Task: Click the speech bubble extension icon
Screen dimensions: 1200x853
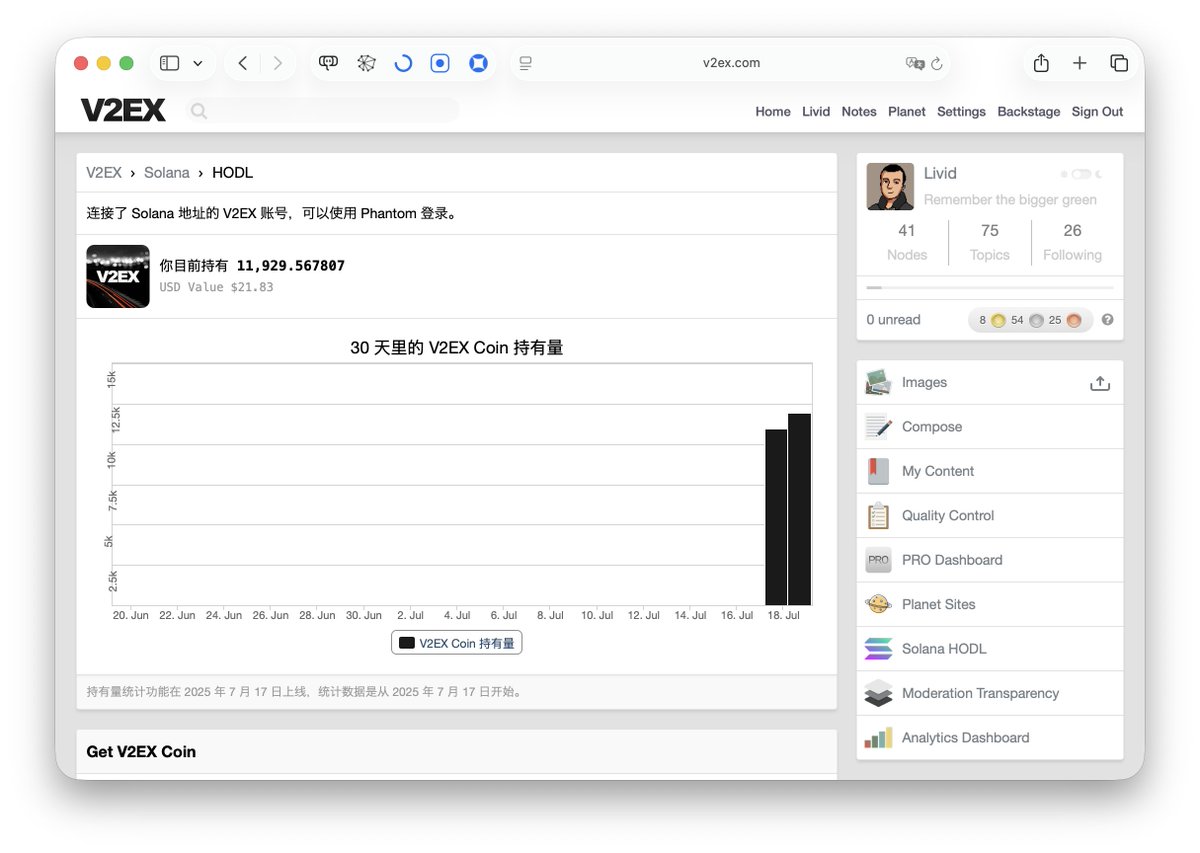Action: pos(329,63)
